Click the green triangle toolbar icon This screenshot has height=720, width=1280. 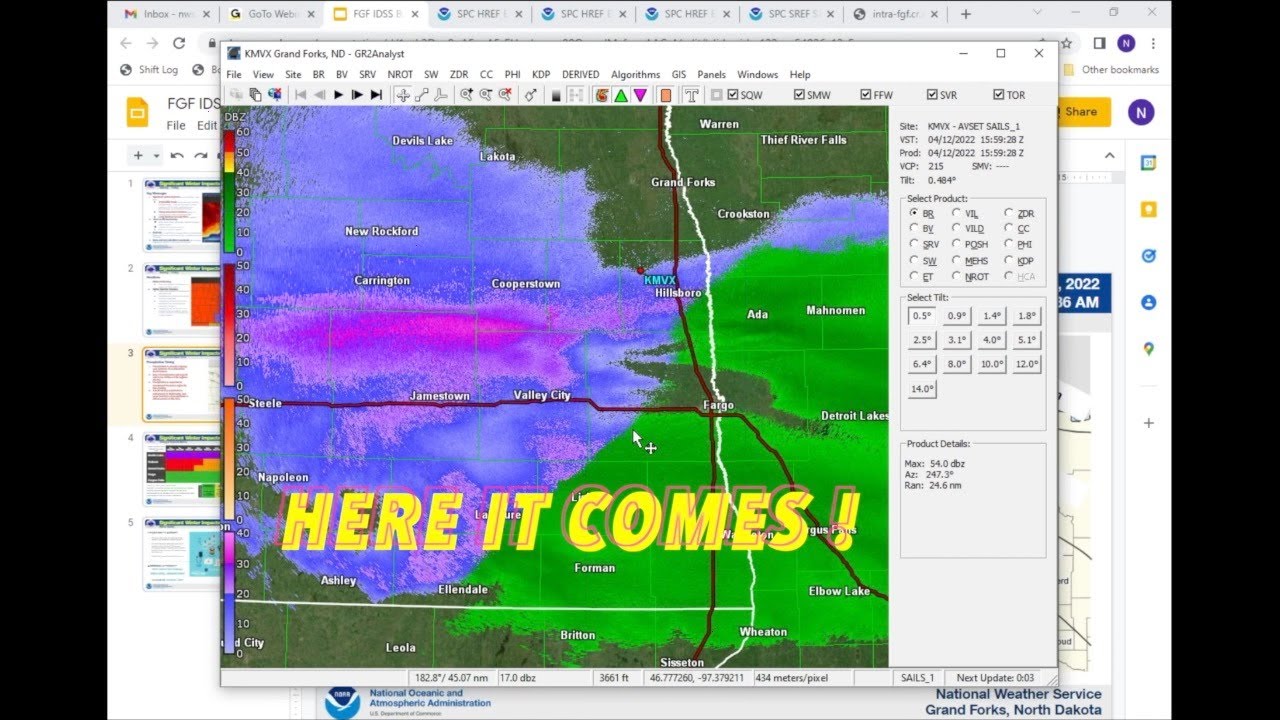coord(621,95)
